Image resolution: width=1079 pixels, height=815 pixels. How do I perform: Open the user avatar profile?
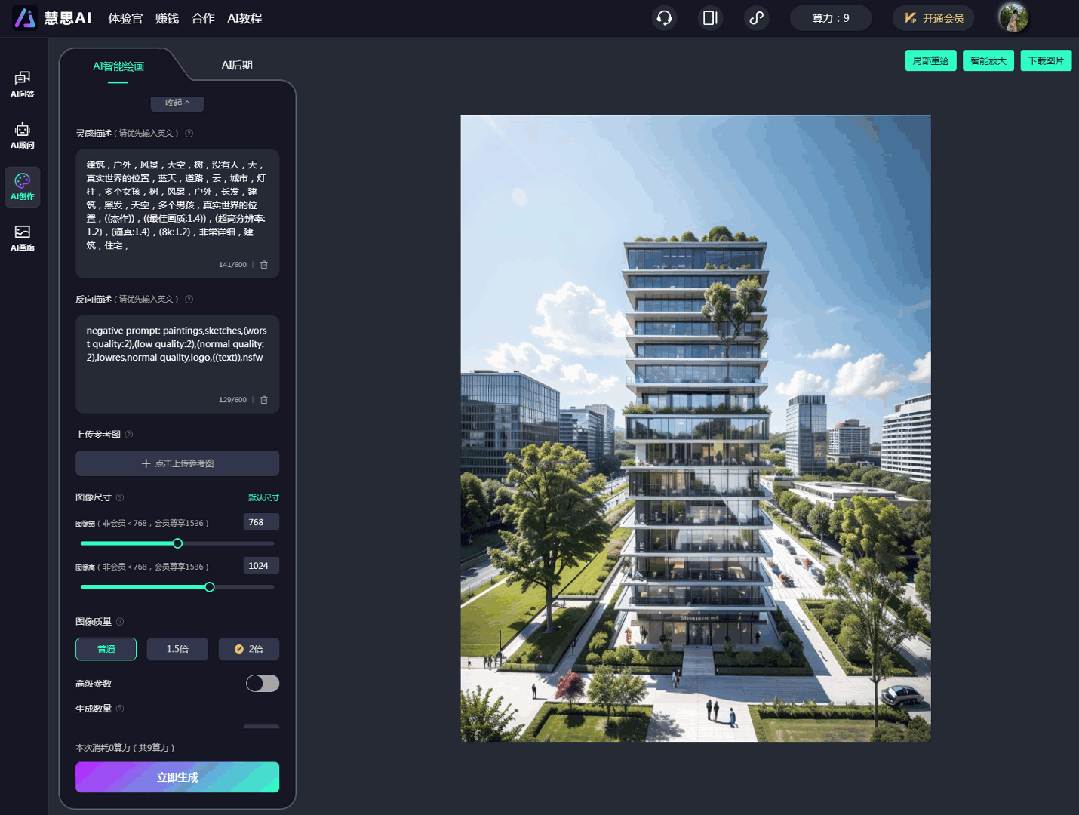tap(1012, 18)
